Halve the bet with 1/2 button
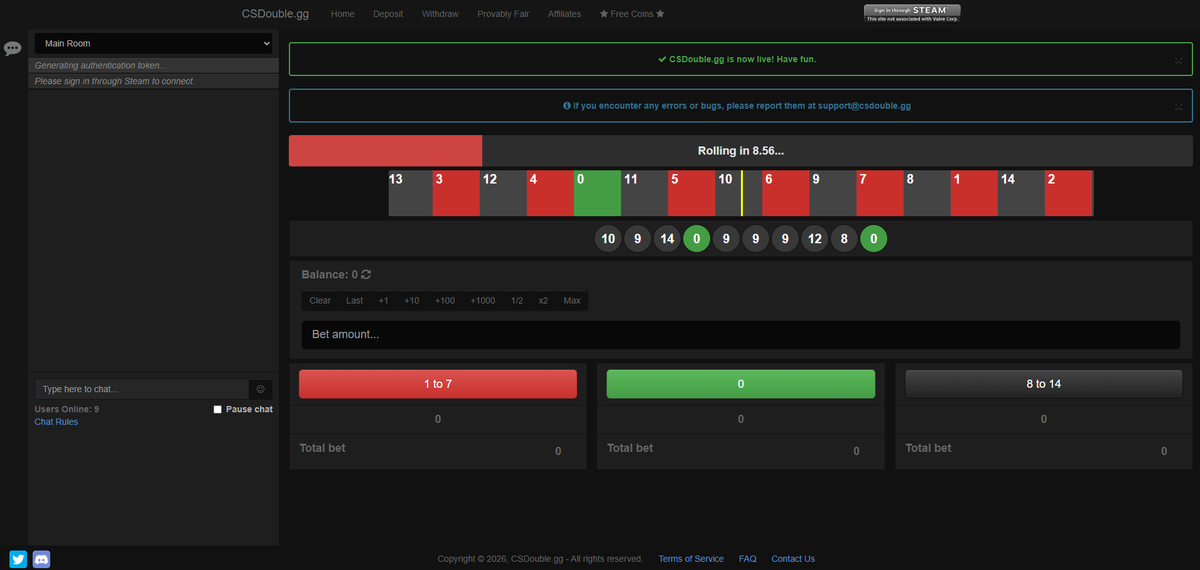1200x570 pixels. [x=517, y=301]
